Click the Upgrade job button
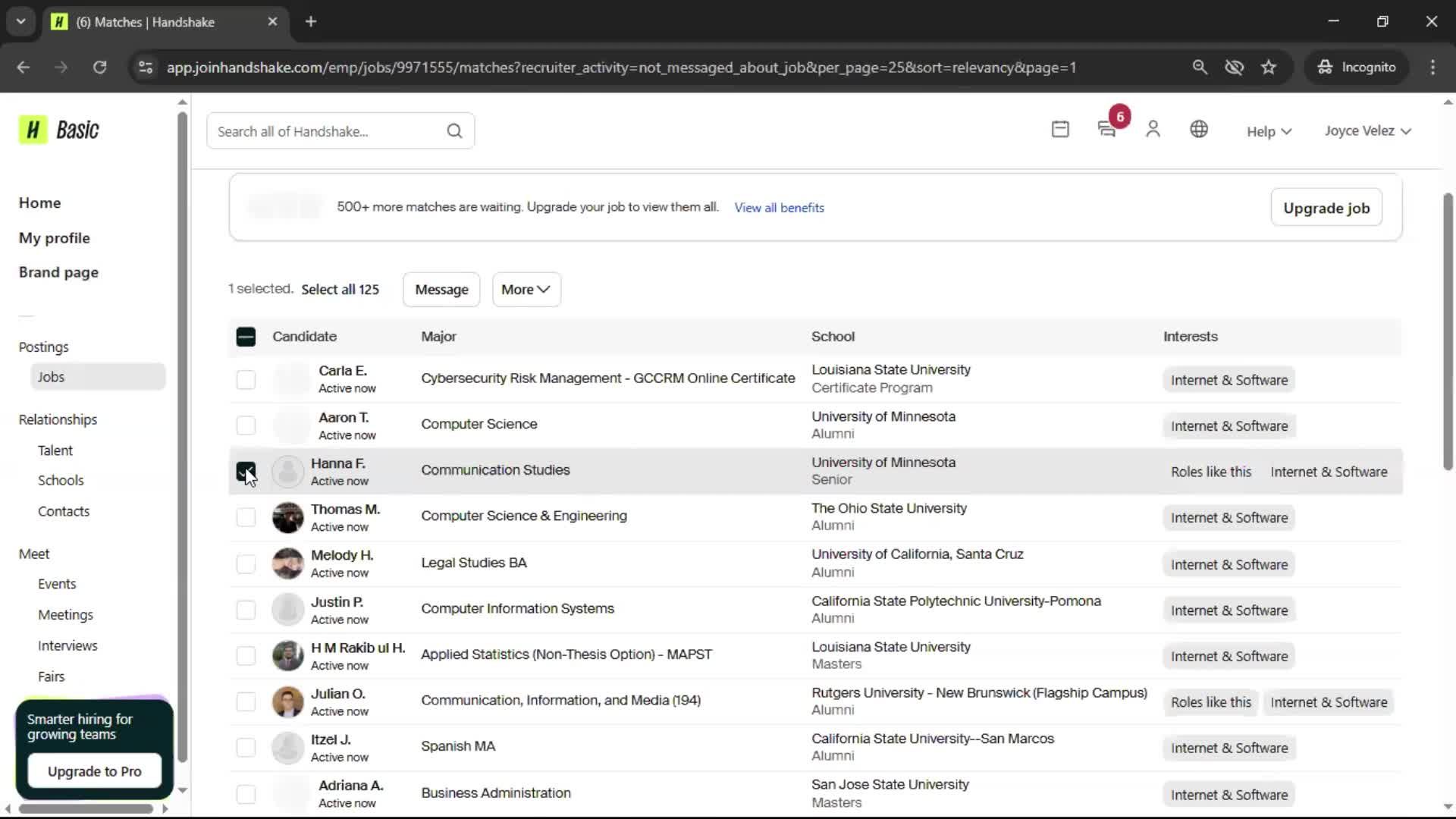This screenshot has height=819, width=1456. pyautogui.click(x=1326, y=208)
